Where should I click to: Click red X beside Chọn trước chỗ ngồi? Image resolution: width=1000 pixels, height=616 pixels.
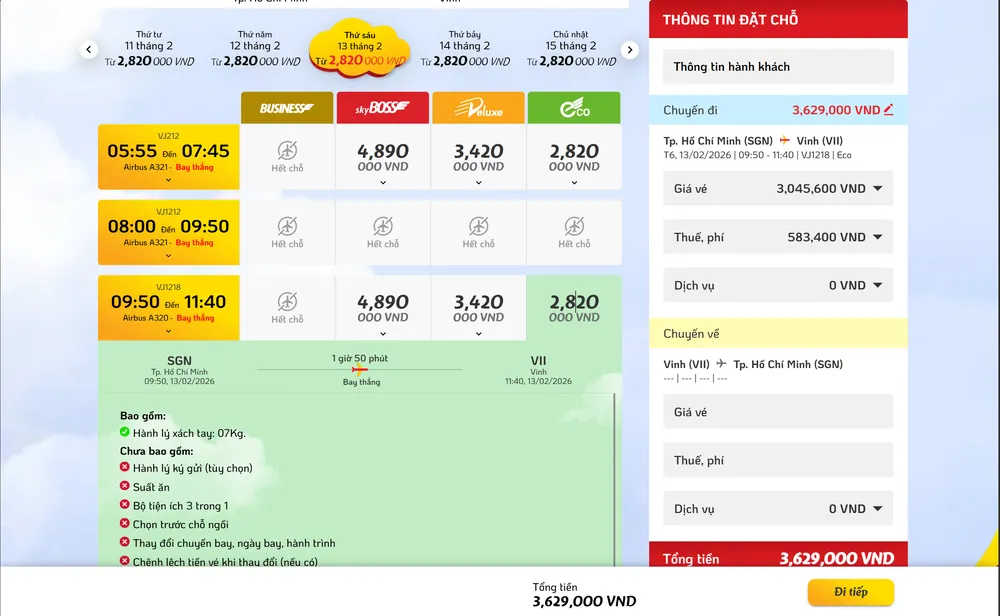point(124,524)
